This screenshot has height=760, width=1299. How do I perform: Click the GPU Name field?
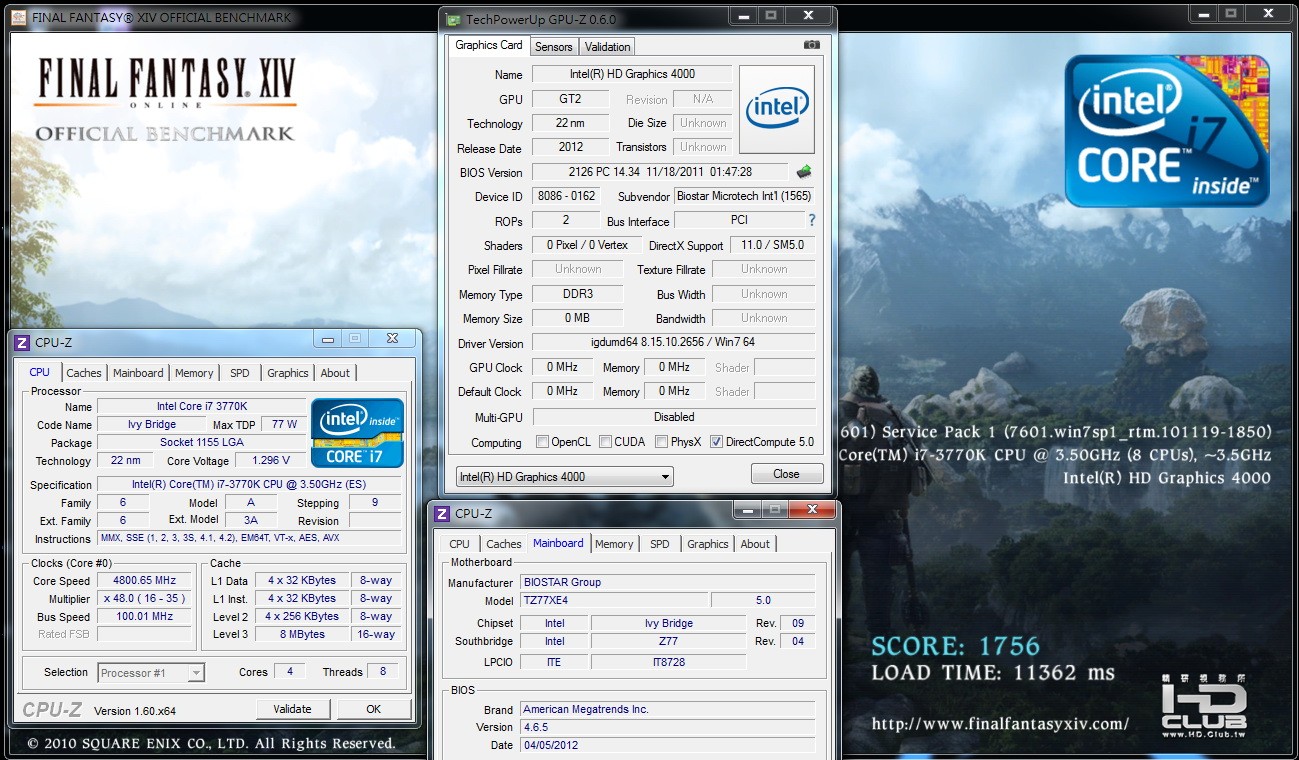632,74
